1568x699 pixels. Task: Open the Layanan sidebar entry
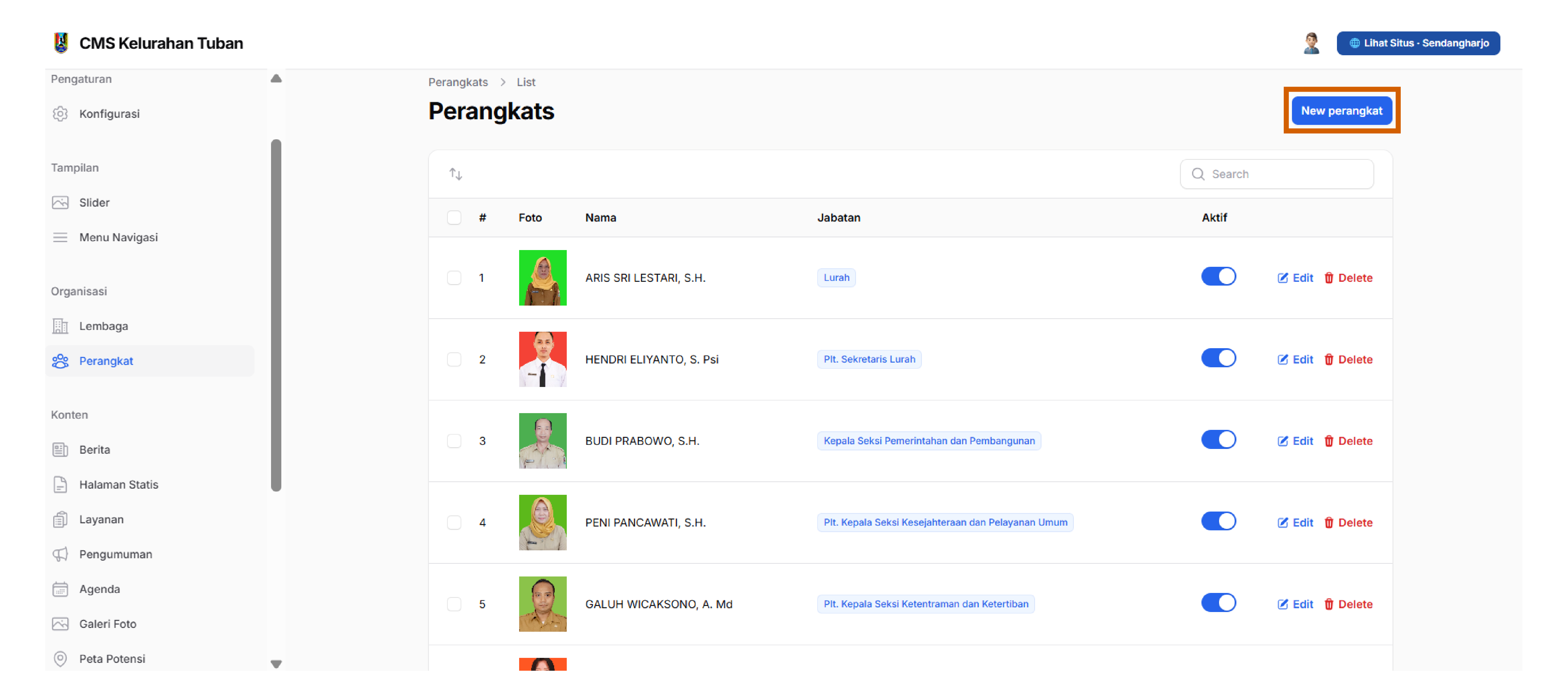click(150, 519)
